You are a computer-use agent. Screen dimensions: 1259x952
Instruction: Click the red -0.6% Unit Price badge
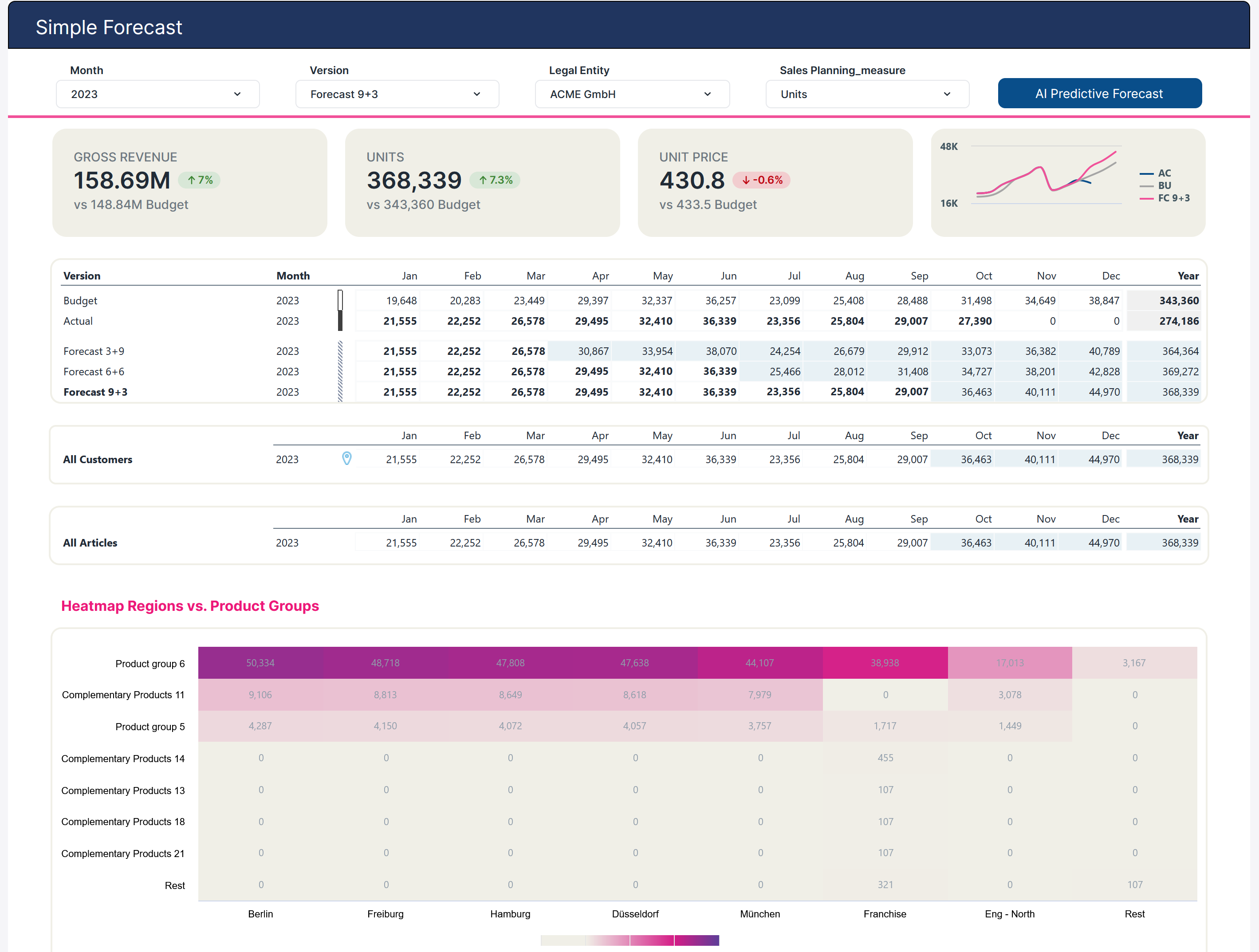762,181
